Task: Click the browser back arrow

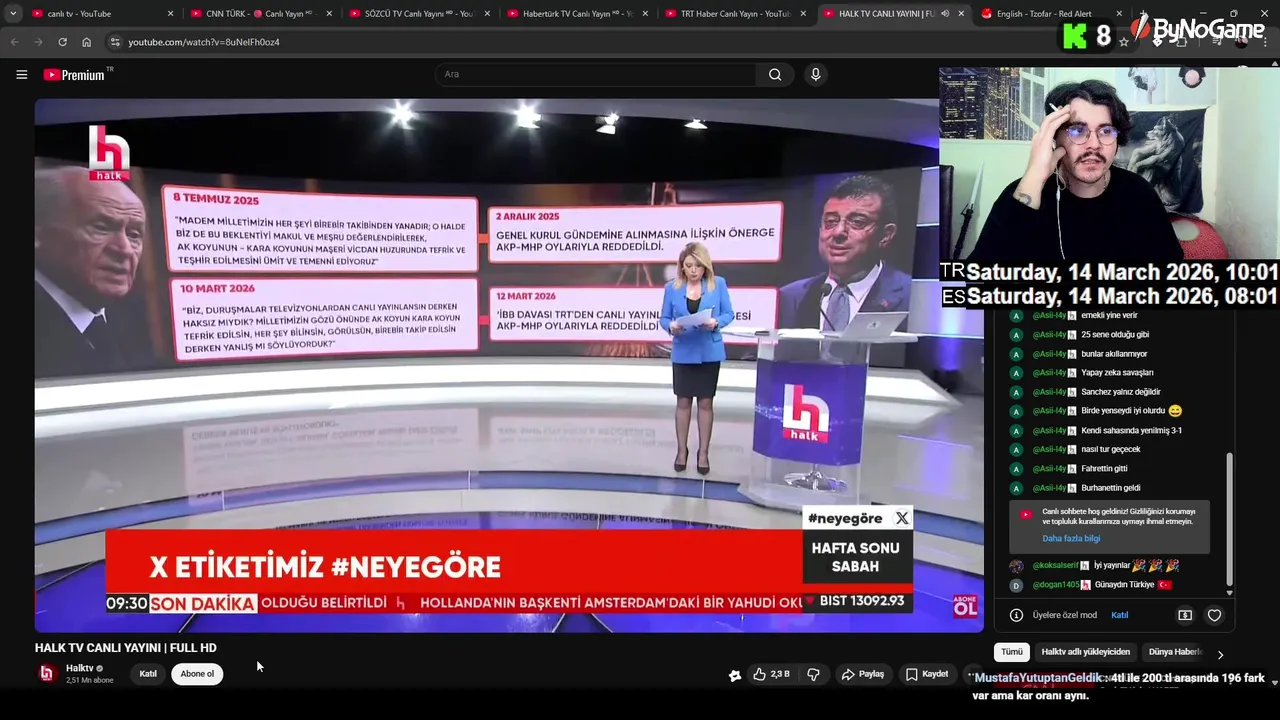Action: tap(14, 42)
